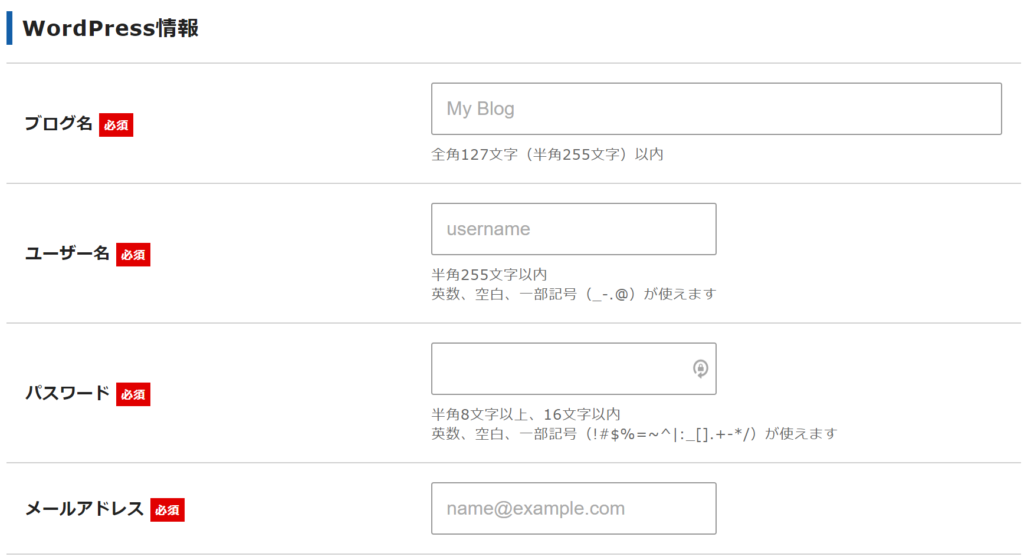Click the ブログ名 field label
The image size is (1024, 560).
click(59, 123)
